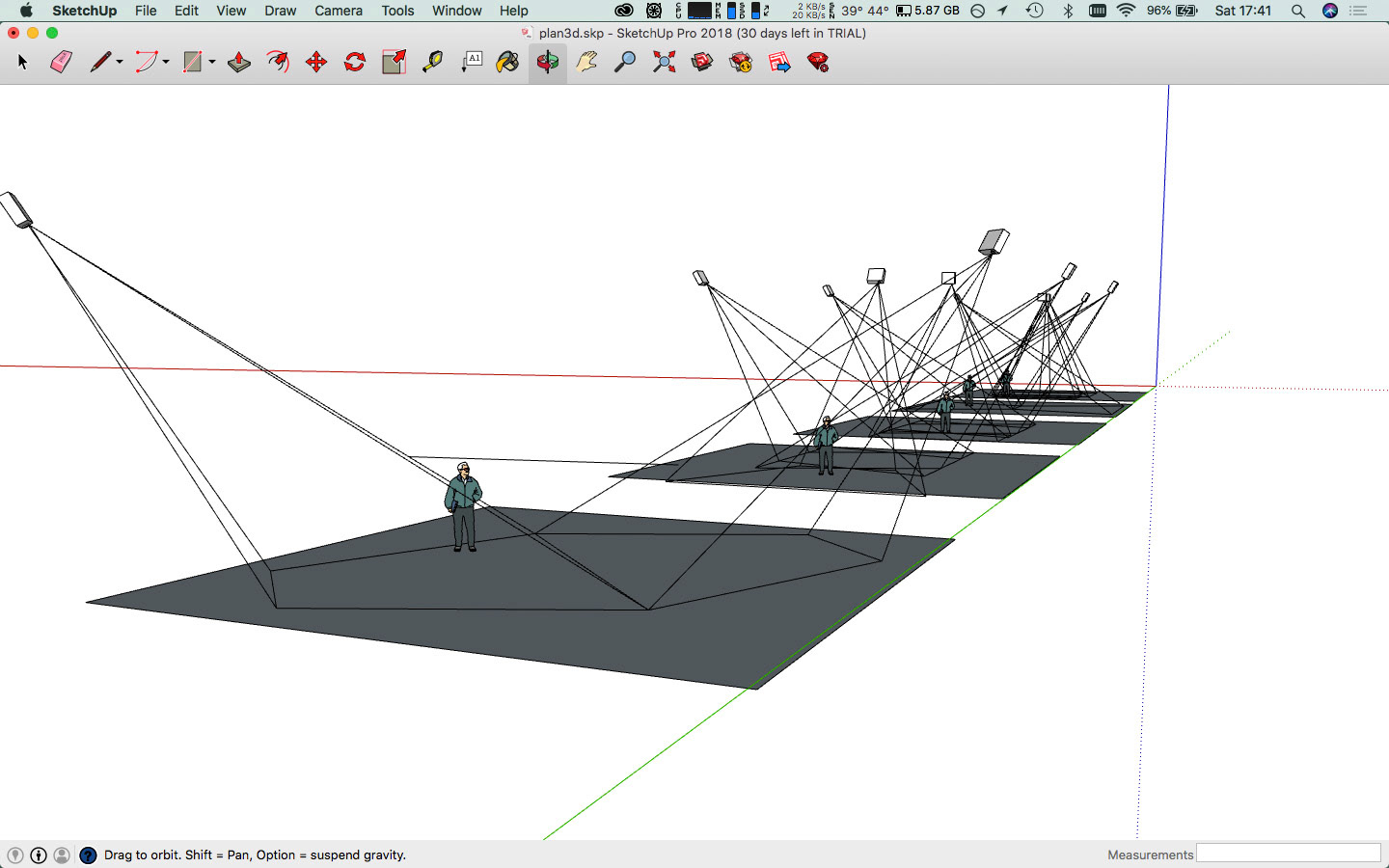This screenshot has height=868, width=1389.
Task: Click the Measurements label
Action: [x=1150, y=854]
